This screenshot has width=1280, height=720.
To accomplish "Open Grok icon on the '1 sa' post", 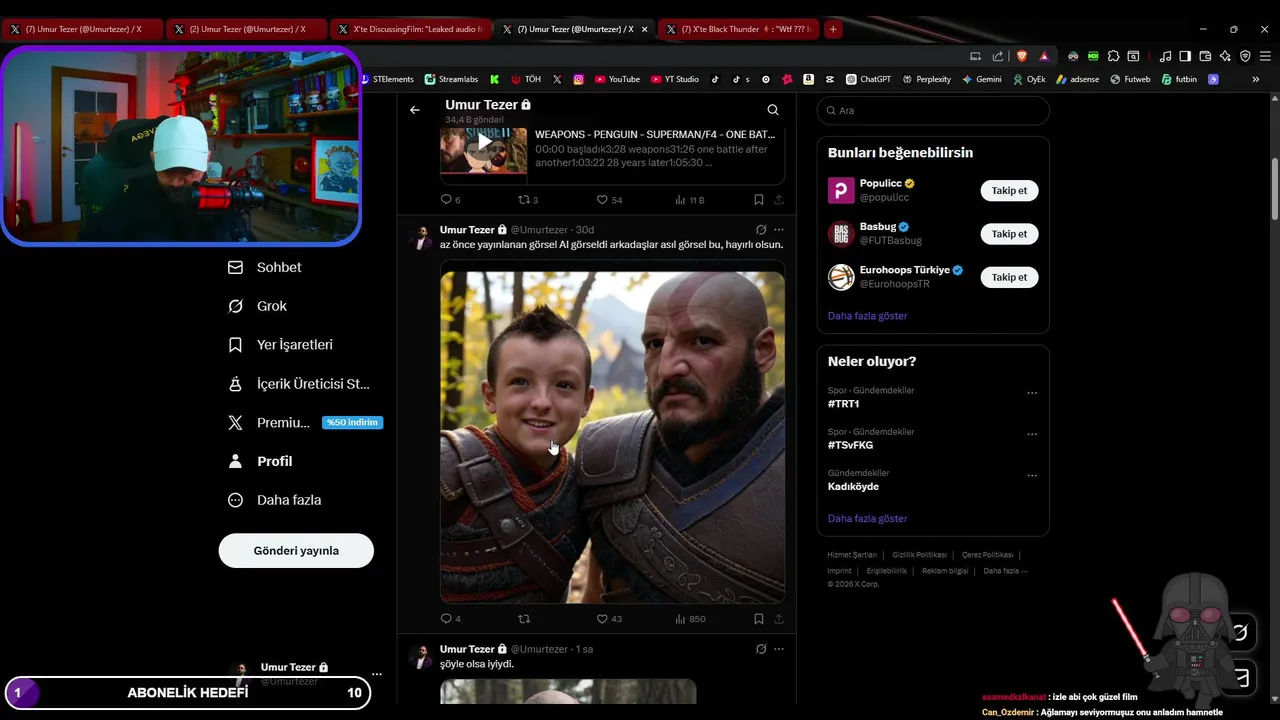I will [x=761, y=649].
